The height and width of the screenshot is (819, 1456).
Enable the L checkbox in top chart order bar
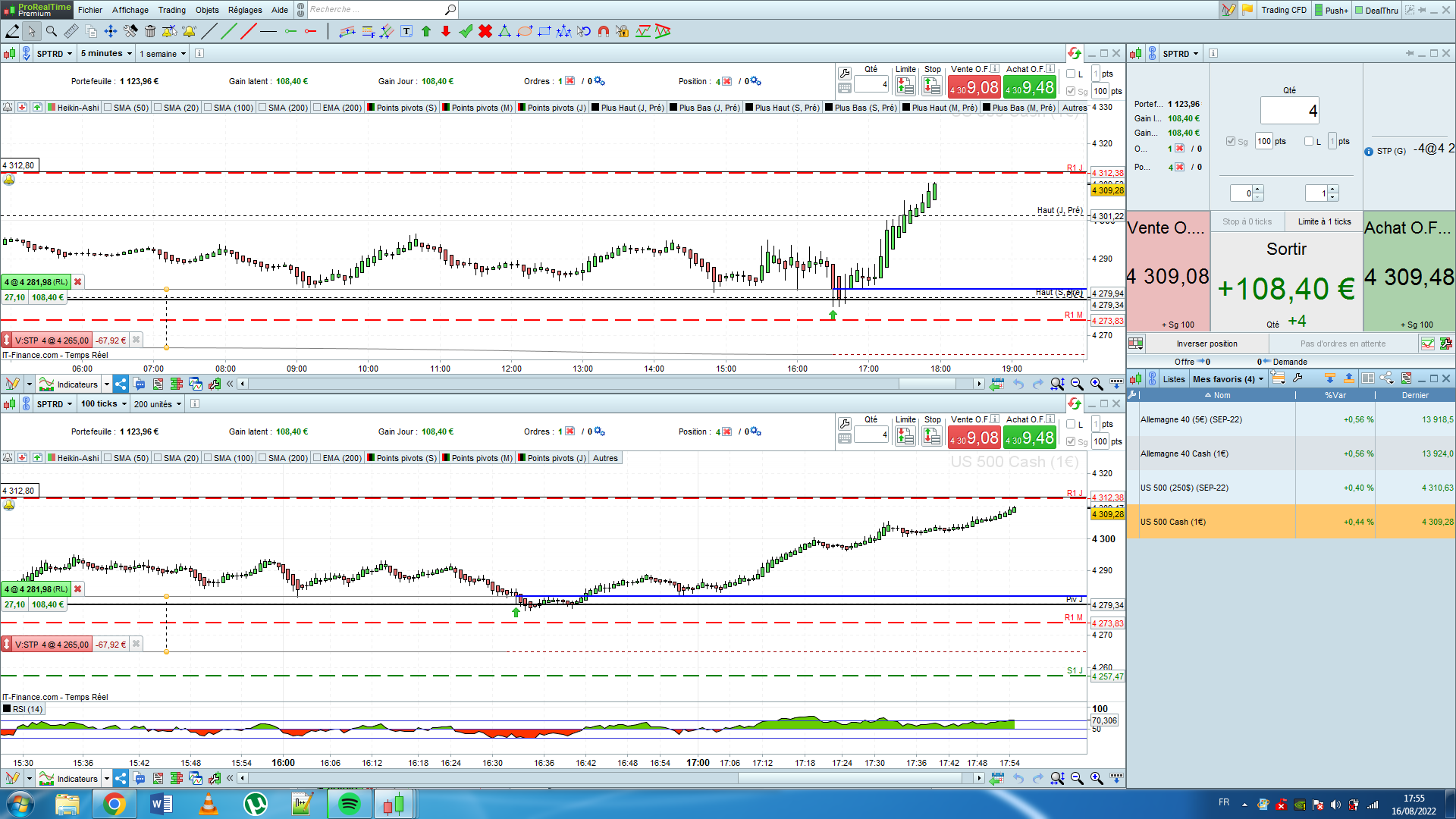[x=1071, y=74]
